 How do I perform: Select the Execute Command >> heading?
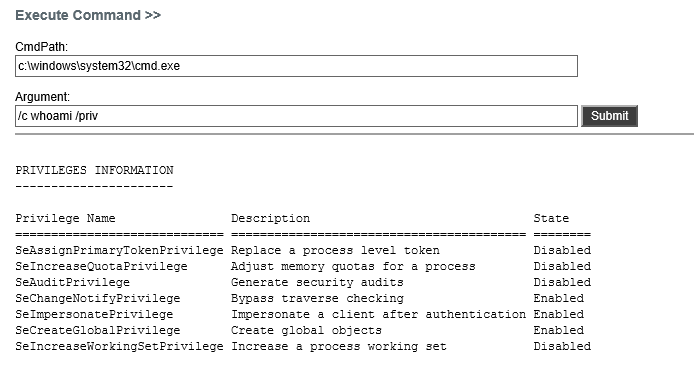[x=88, y=15]
